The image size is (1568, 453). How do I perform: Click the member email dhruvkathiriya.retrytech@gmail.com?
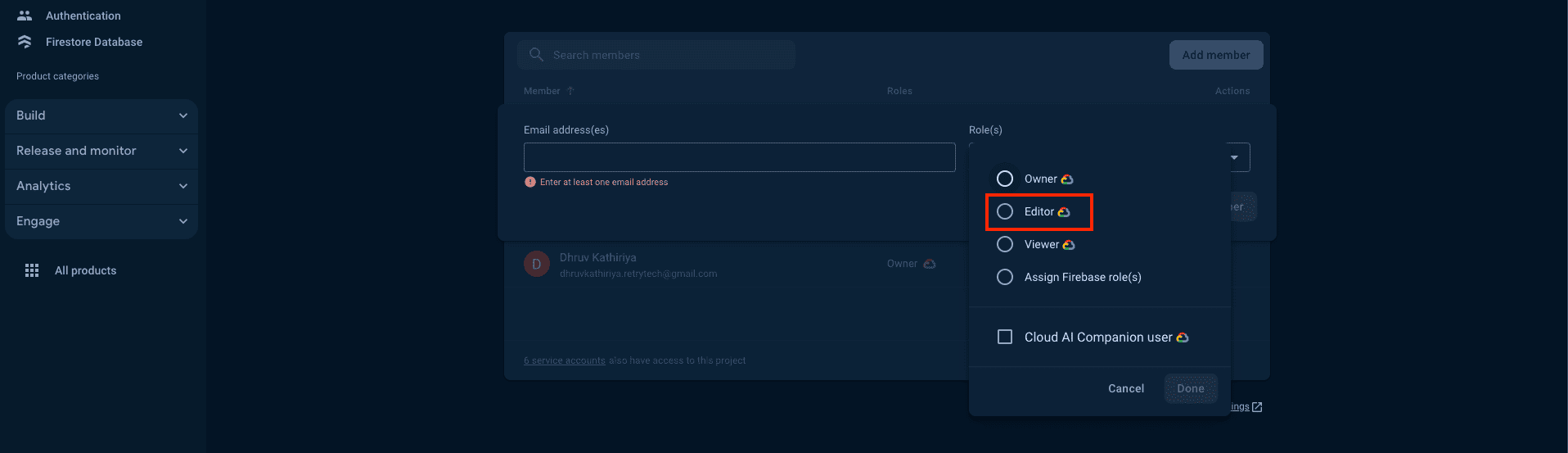638,274
